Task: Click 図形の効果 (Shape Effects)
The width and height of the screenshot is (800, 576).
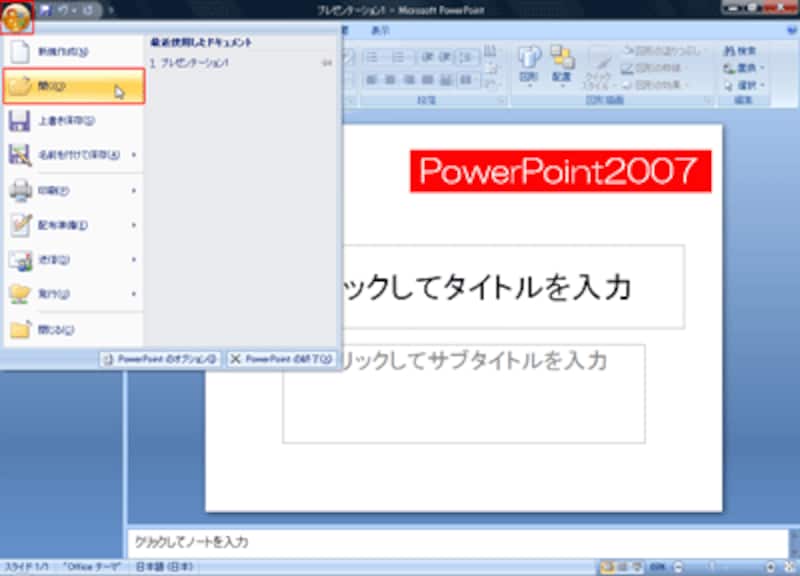Action: [x=655, y=85]
